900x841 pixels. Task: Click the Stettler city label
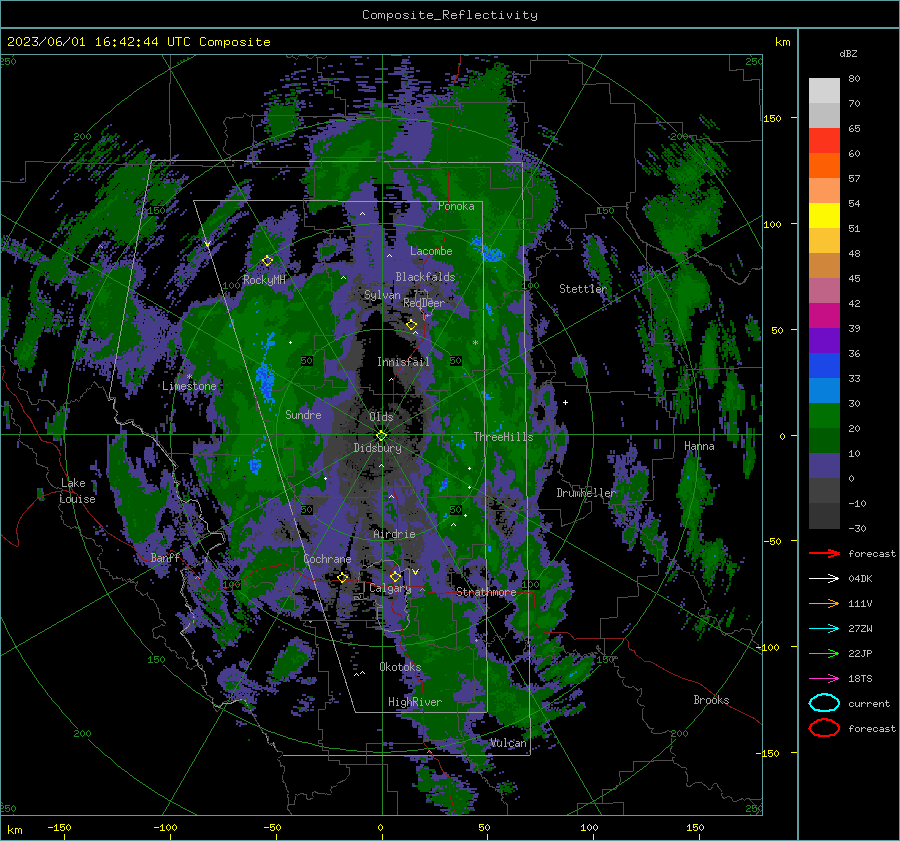click(x=583, y=289)
